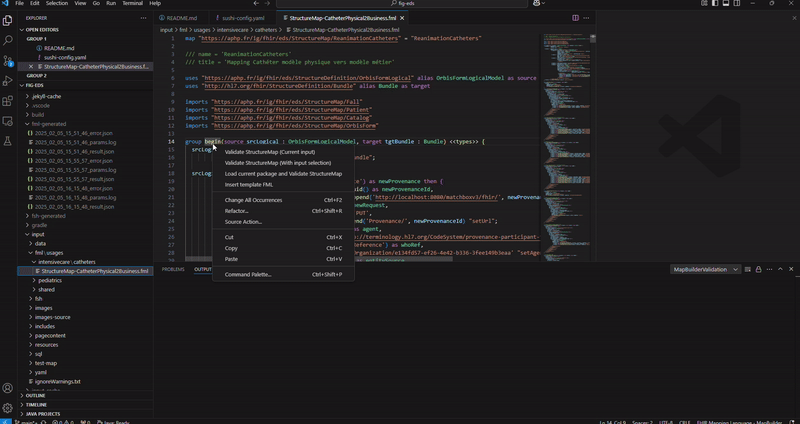Open the Testing flask view
Screen dimensions: 800x424
click(x=8, y=141)
